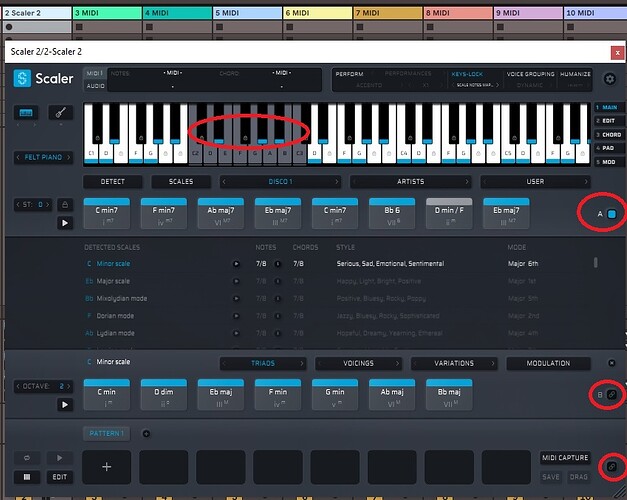The width and height of the screenshot is (627, 500).
Task: Click the SCALES button
Action: coord(181,182)
